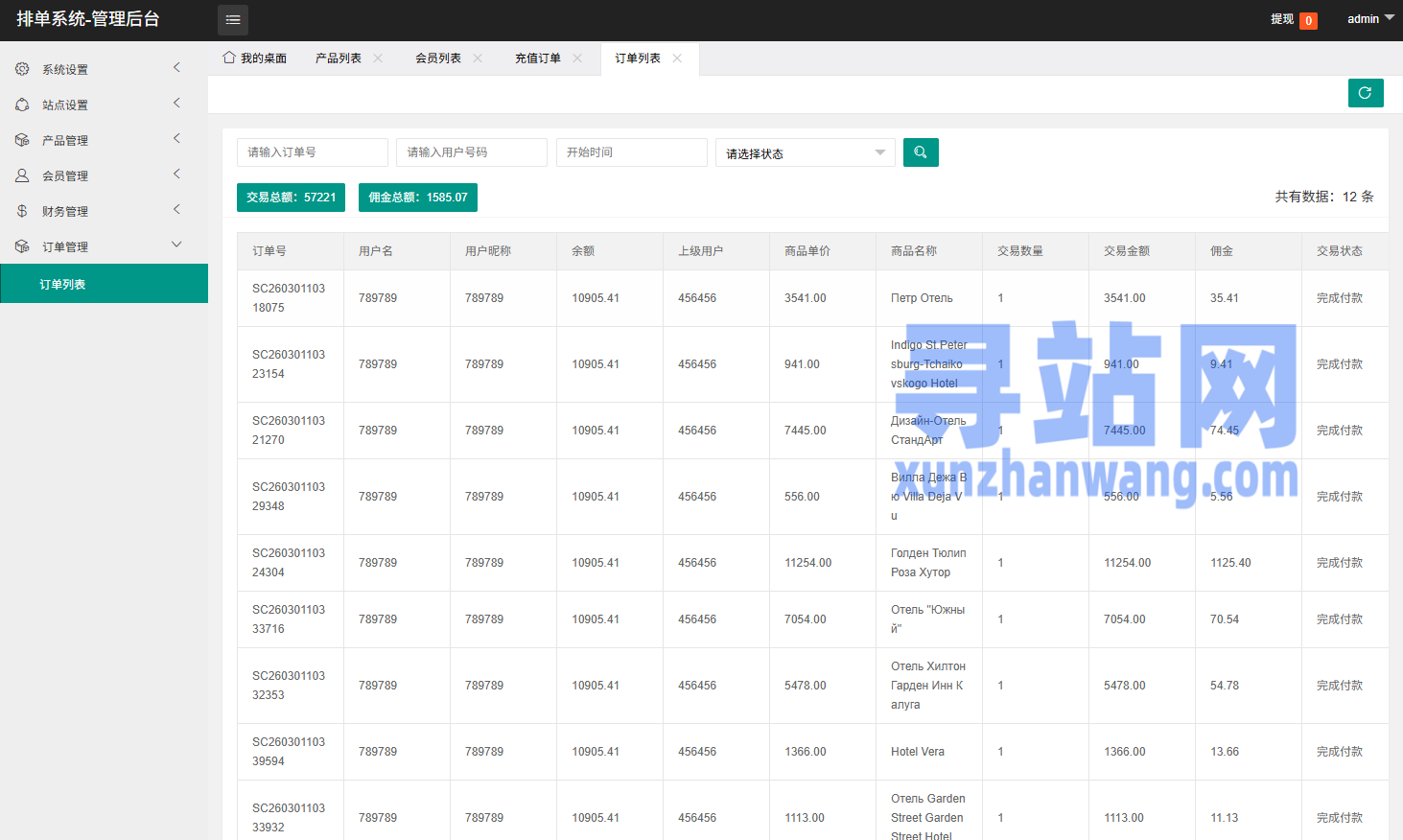Close the 充值订单 tab
This screenshot has height=840, width=1403.
(577, 58)
